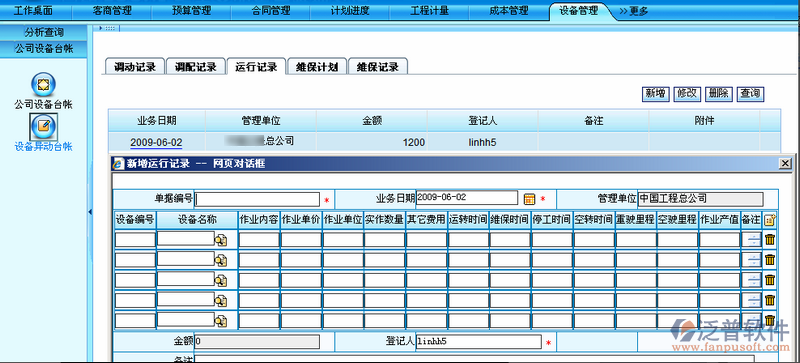Select 分析查询 in the left panel
The width and height of the screenshot is (800, 363).
[44, 32]
